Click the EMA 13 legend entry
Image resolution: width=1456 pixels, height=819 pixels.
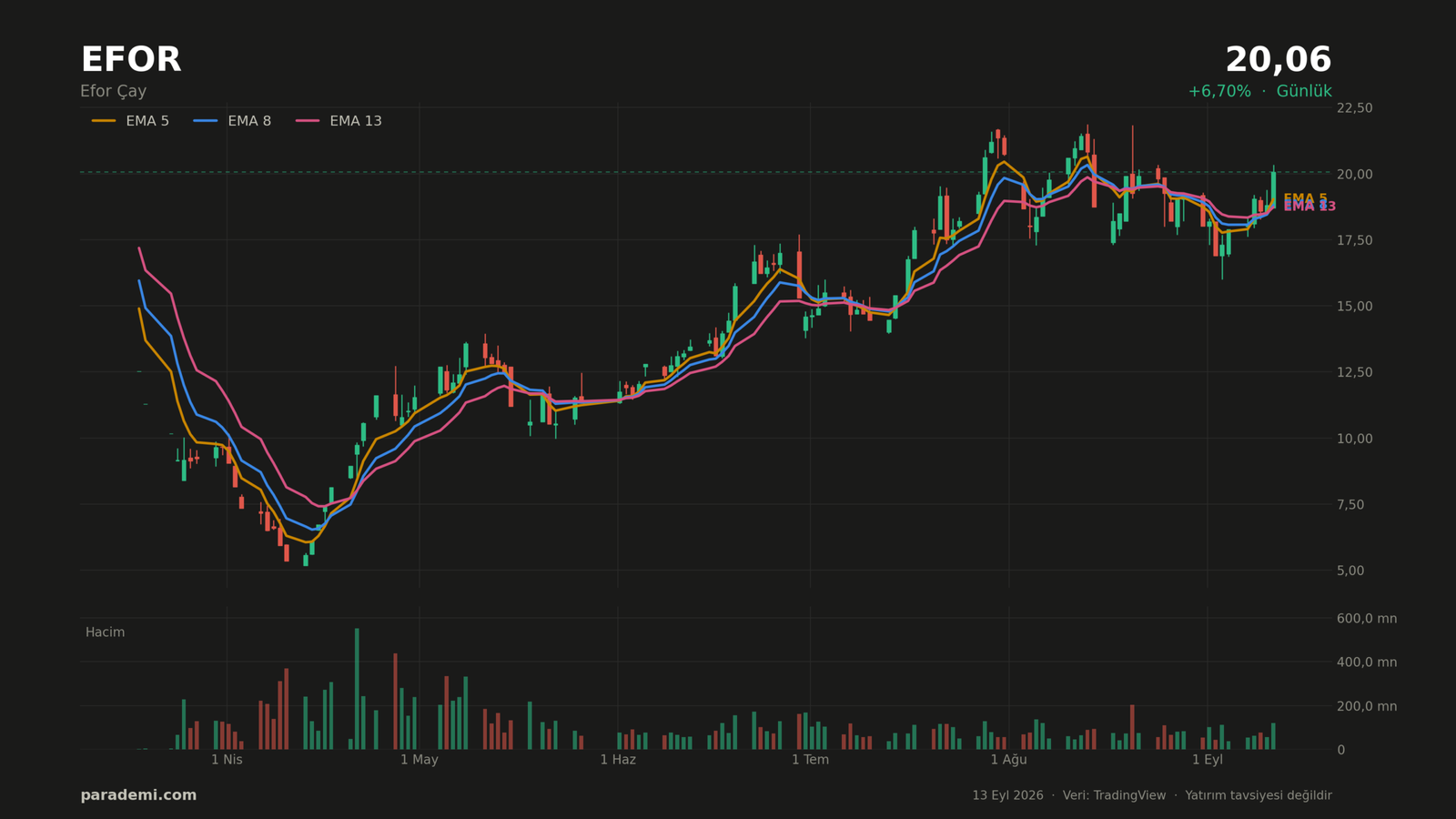coord(339,121)
